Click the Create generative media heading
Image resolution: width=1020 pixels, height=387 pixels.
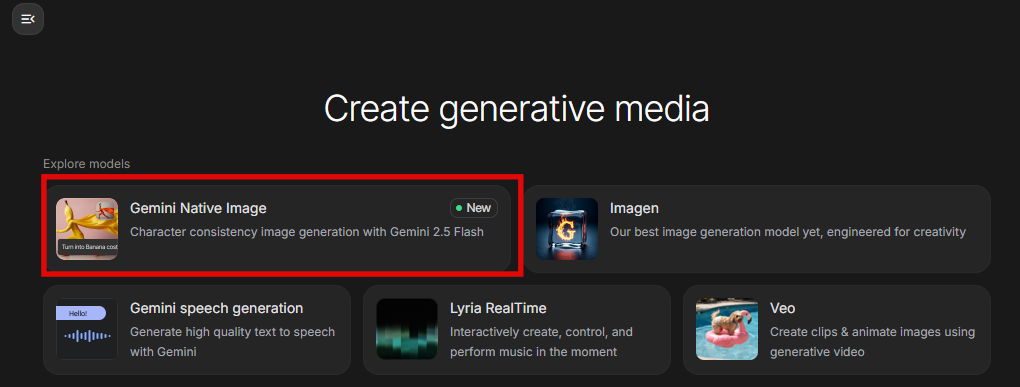click(x=517, y=109)
